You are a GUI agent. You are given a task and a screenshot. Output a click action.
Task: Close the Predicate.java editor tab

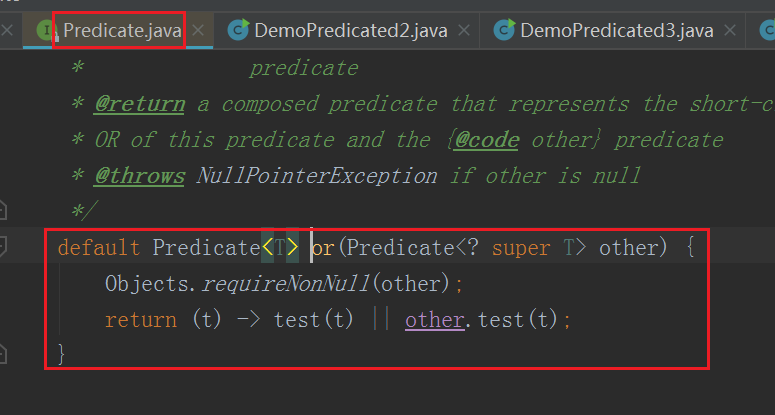(198, 31)
